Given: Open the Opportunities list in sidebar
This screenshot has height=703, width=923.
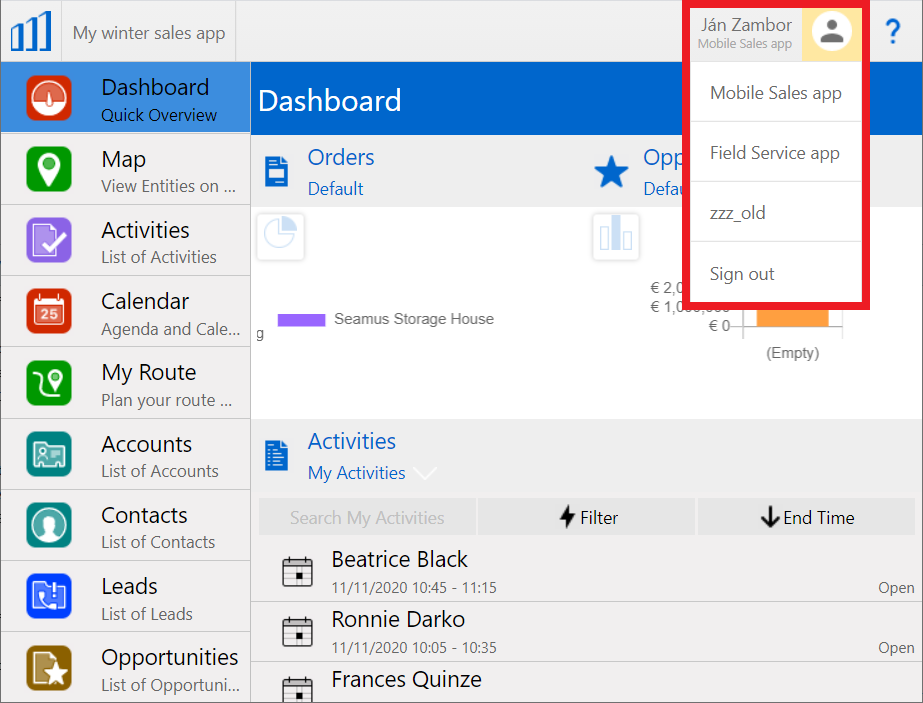Looking at the screenshot, I should click(168, 668).
